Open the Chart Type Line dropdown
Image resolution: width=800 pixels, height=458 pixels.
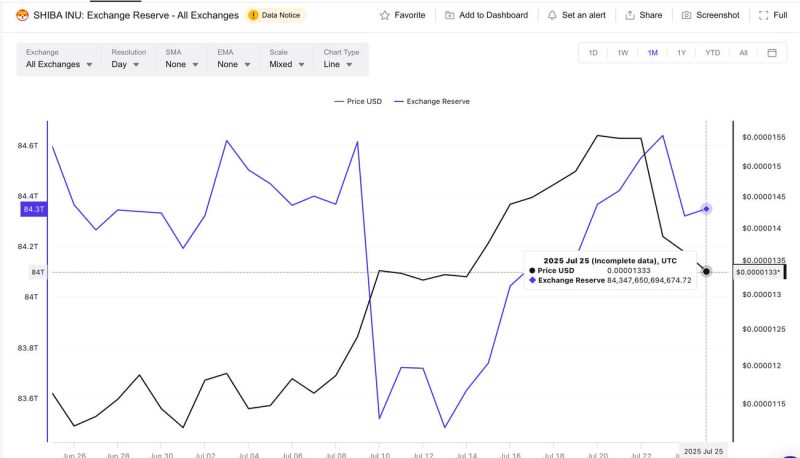(x=341, y=59)
